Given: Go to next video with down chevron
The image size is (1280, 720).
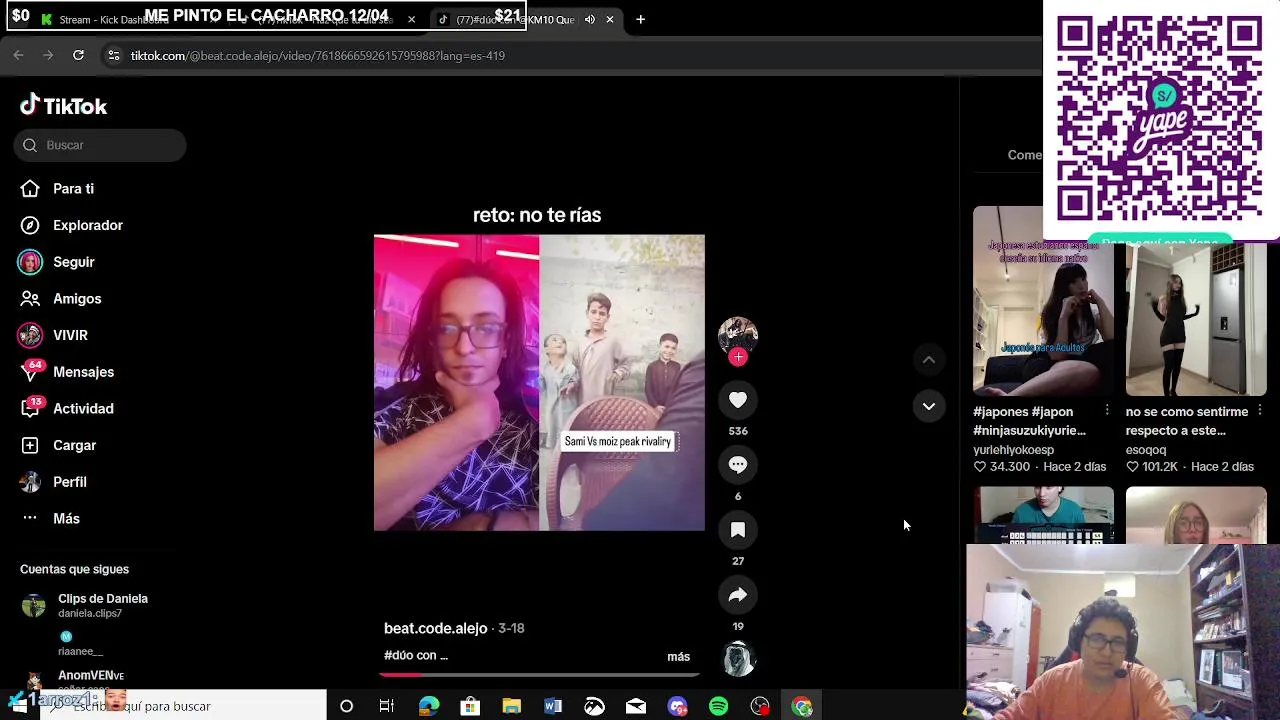Looking at the screenshot, I should 929,406.
